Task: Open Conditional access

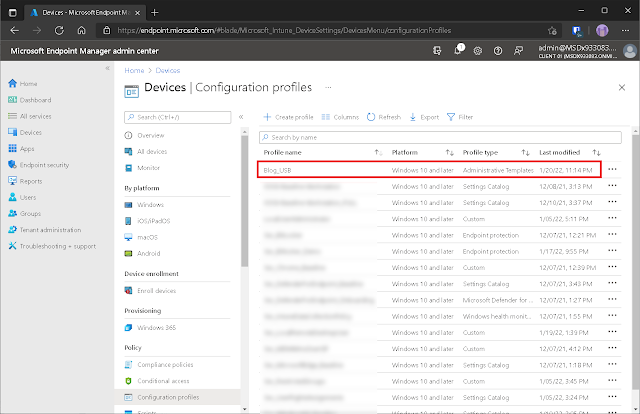Action: pos(157,381)
